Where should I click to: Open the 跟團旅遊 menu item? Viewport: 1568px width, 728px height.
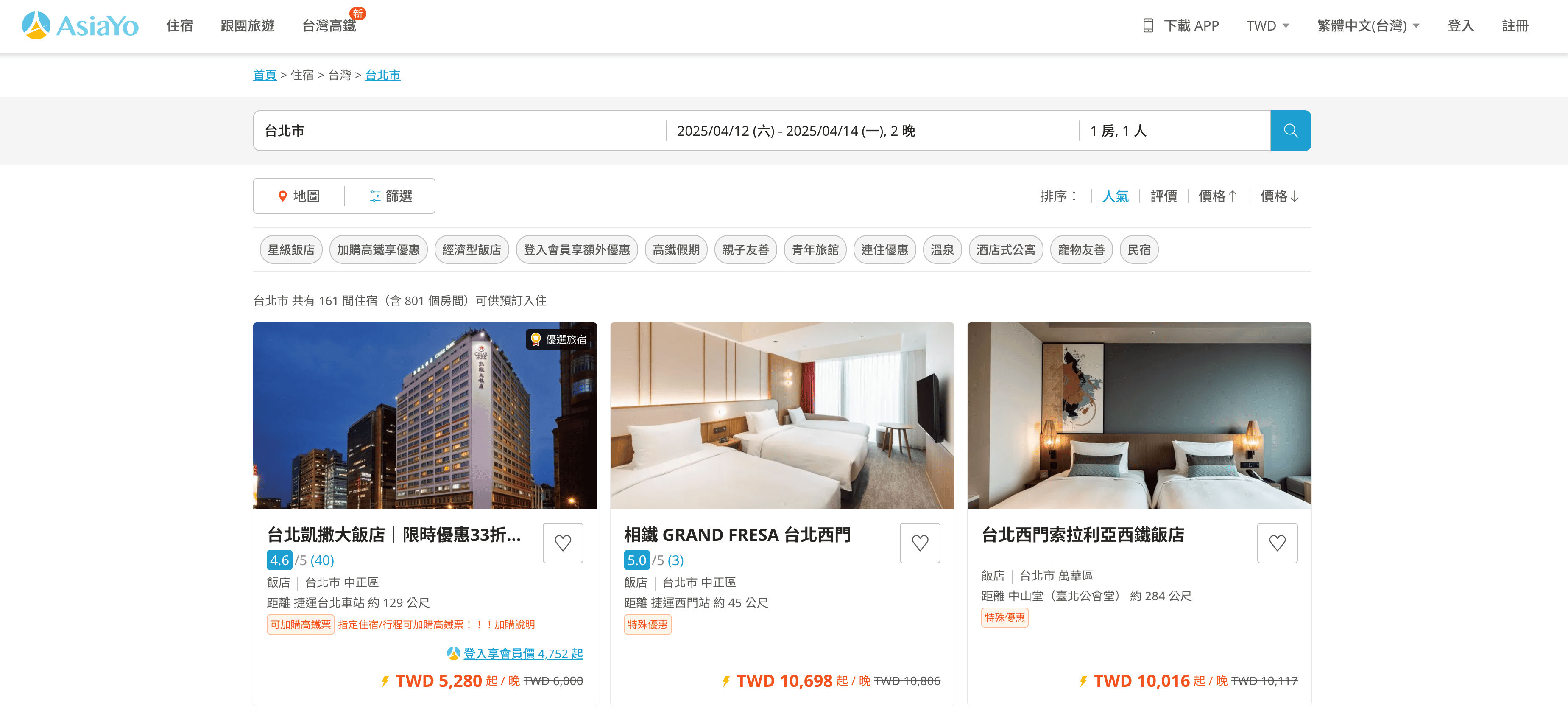tap(247, 25)
